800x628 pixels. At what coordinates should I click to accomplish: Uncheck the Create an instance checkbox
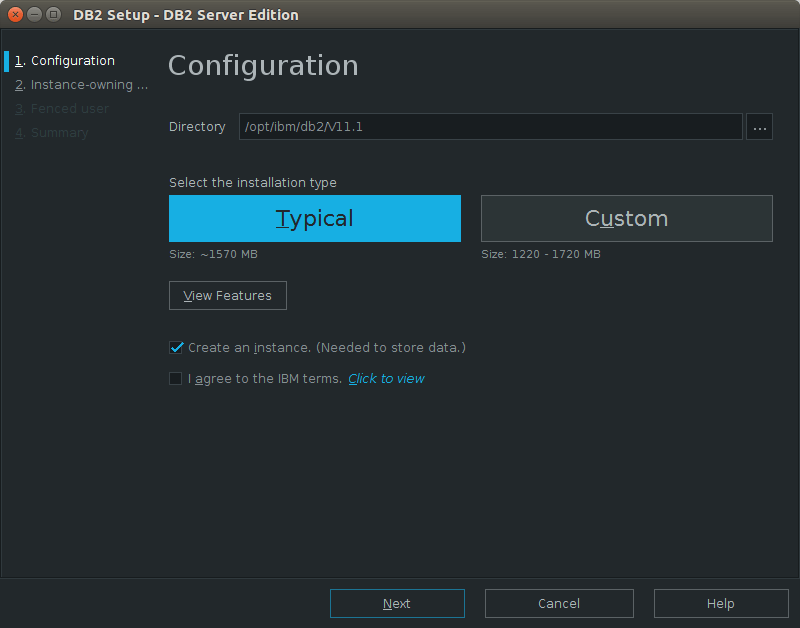click(176, 348)
